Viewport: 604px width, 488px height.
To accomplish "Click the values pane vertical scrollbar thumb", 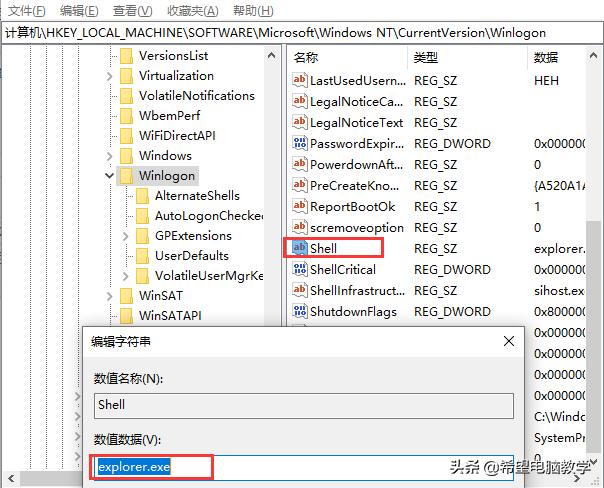I will pyautogui.click(x=593, y=335).
